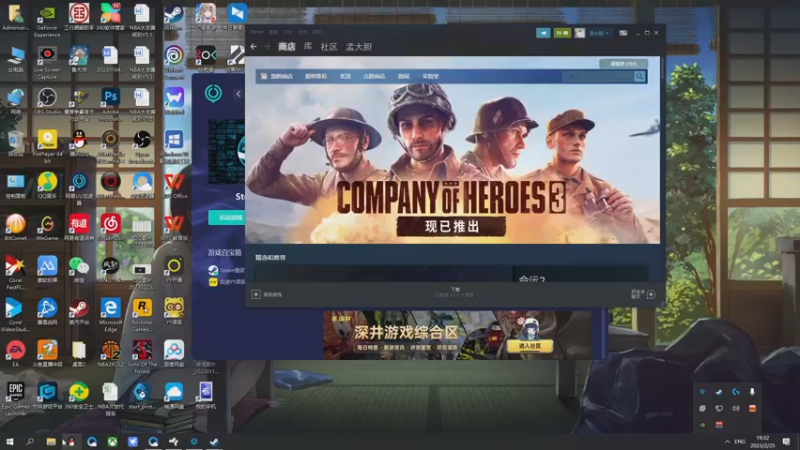Go back with the Steam back arrow
The image size is (800, 450).
point(254,47)
